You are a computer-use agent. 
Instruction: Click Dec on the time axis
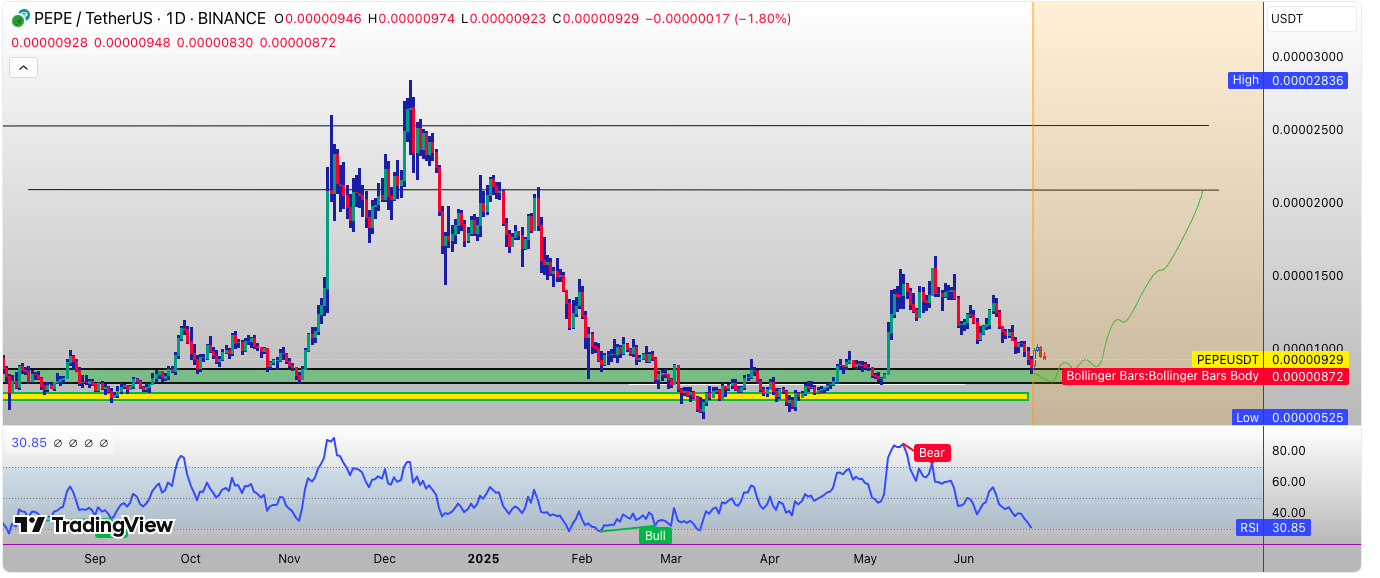pyautogui.click(x=384, y=559)
